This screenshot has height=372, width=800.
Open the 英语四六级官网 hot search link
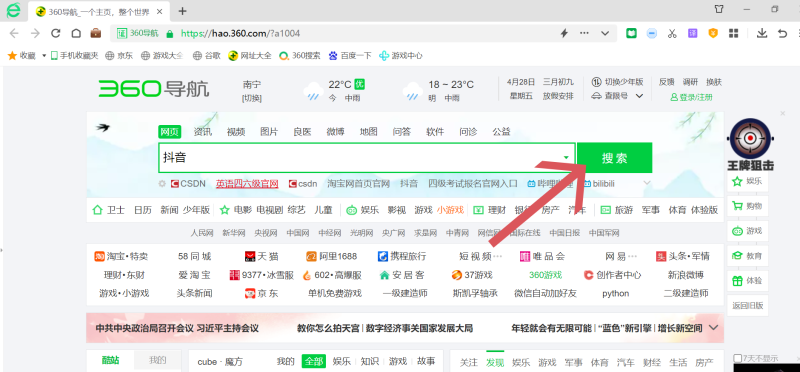click(247, 184)
